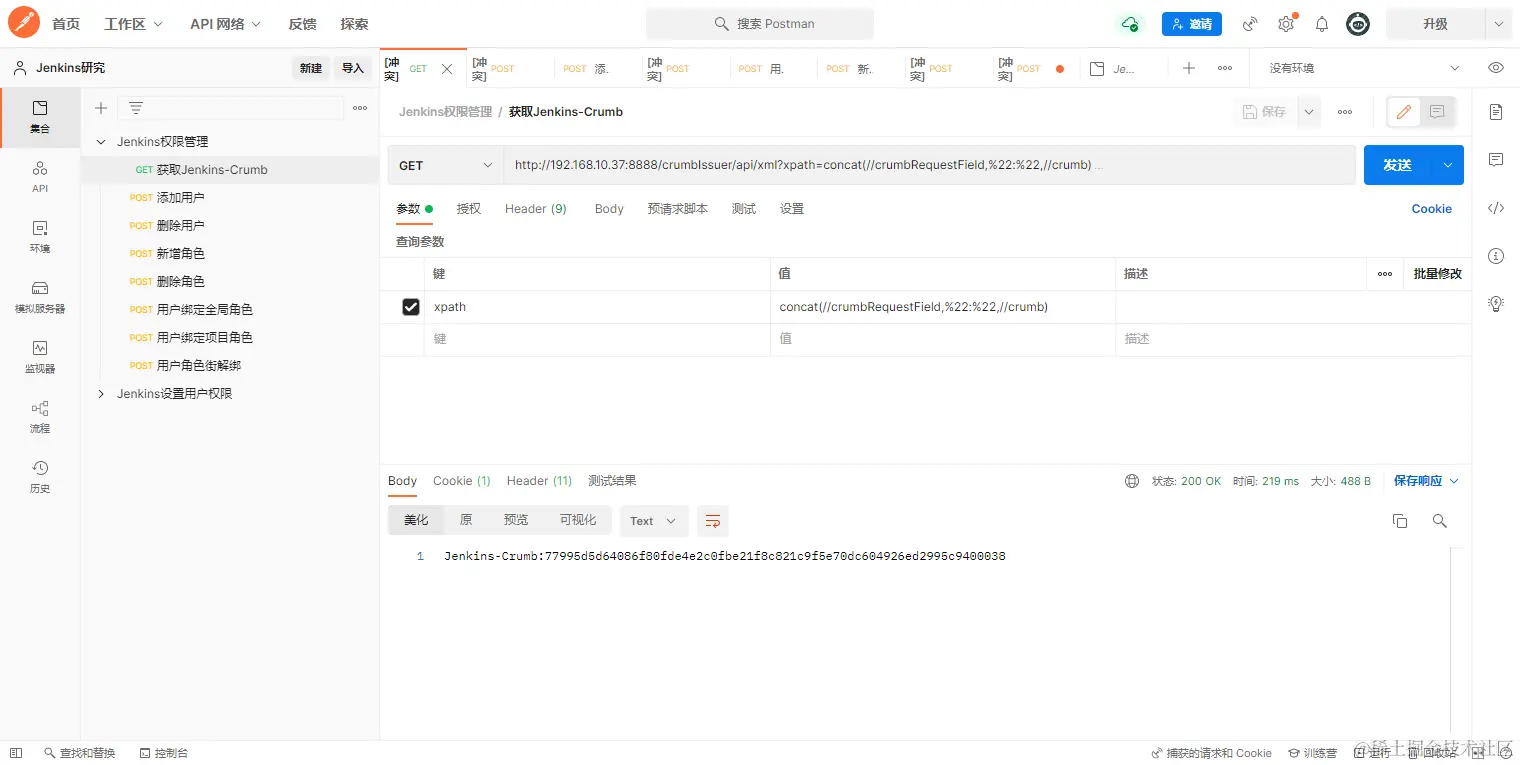Open the 没有环境 environment selector
This screenshot has width=1520, height=765.
click(x=1365, y=68)
